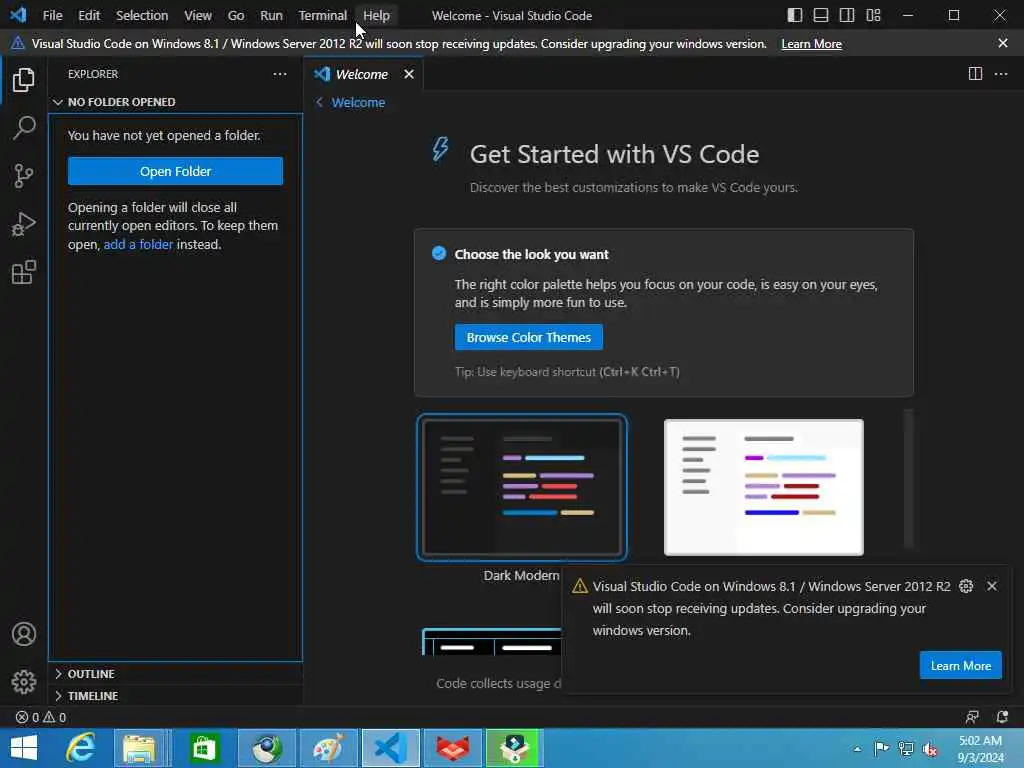This screenshot has height=768, width=1024.
Task: Click the VS Code logo in title bar
Action: (x=18, y=15)
